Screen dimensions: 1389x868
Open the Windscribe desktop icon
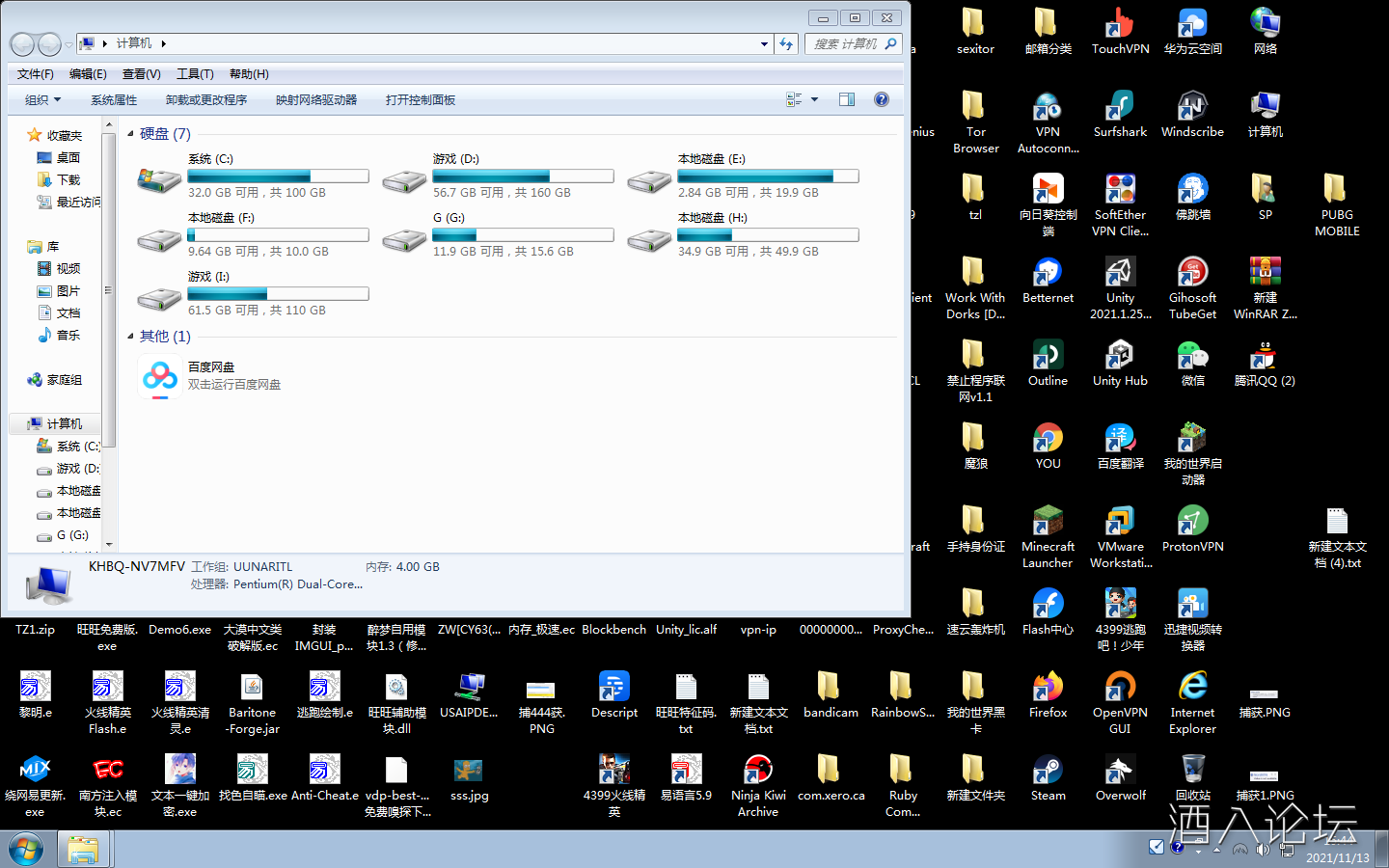click(x=1192, y=113)
